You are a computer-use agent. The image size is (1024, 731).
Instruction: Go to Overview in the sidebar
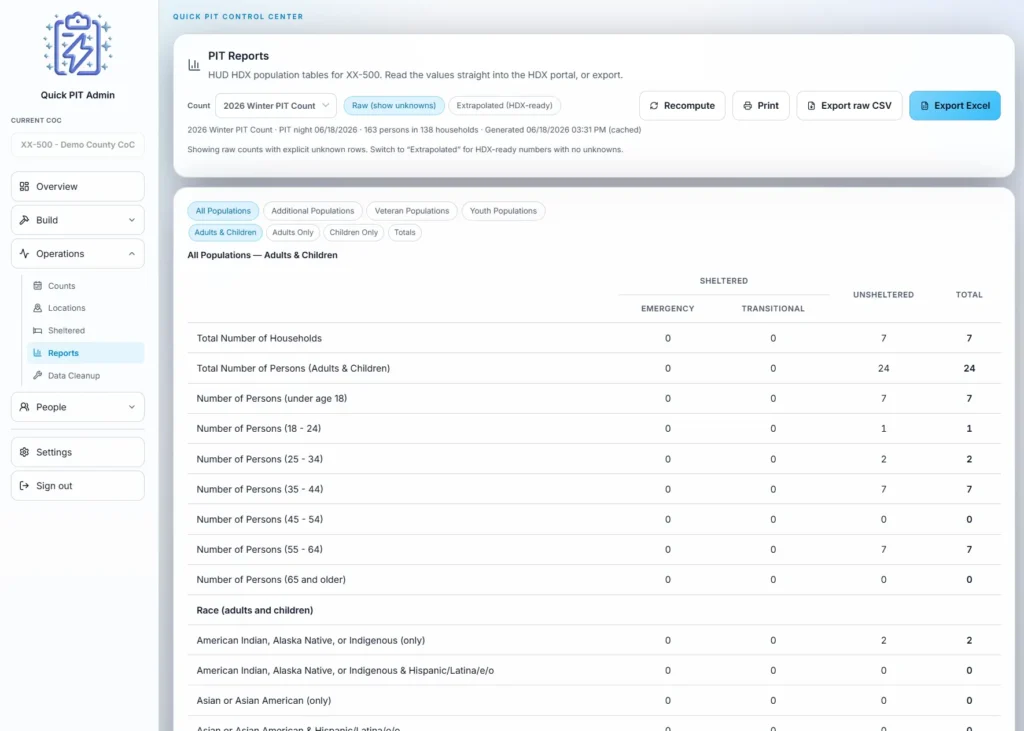point(78,186)
